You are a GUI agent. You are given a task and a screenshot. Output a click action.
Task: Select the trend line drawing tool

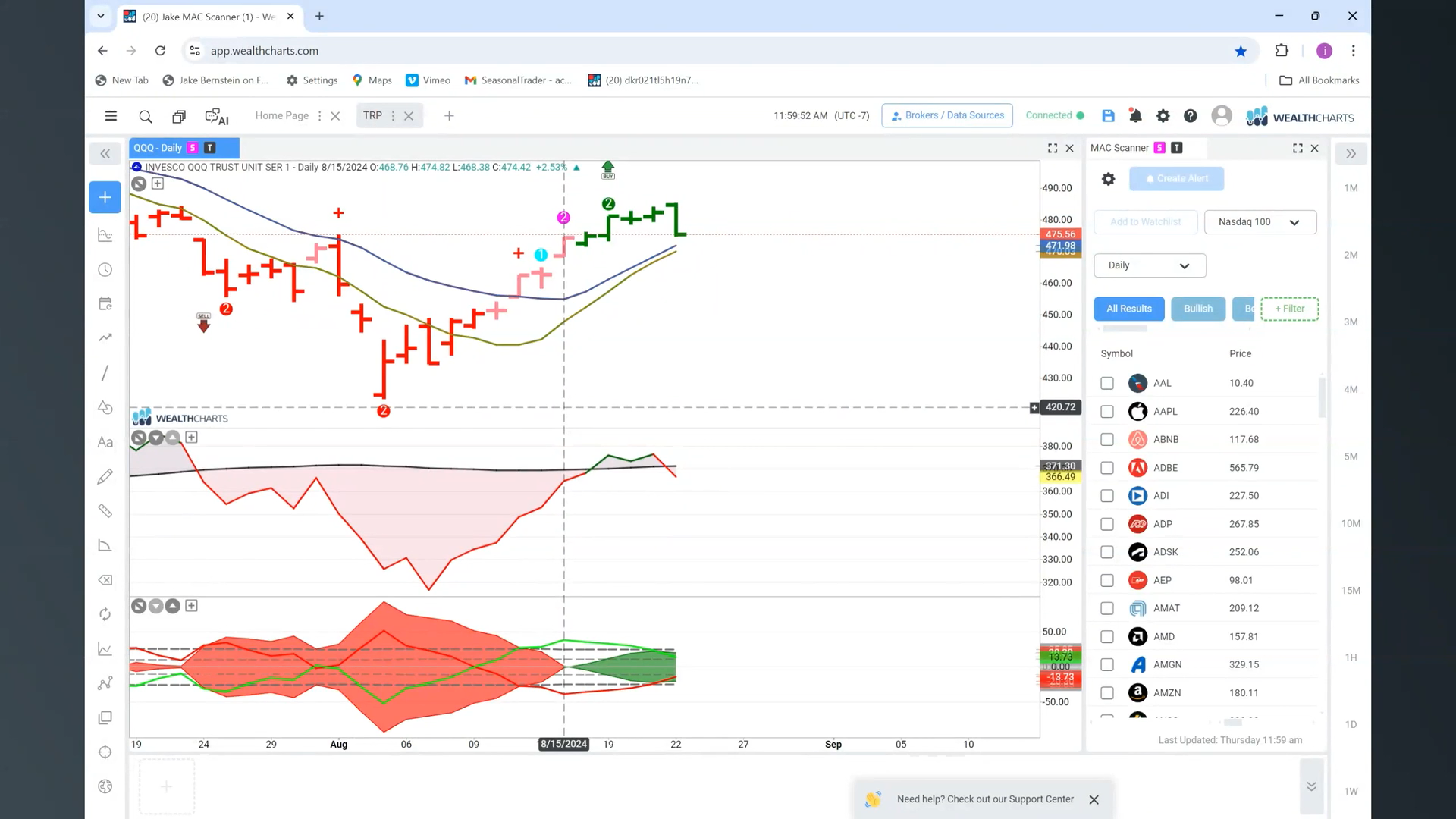coord(105,373)
